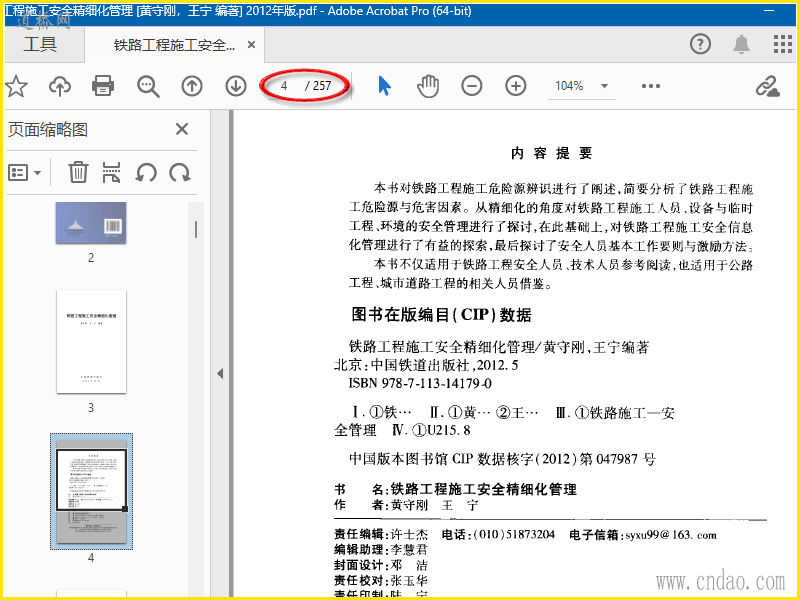
Task: Click the line 北京:中国铁道出版社,2012.5
Action: pos(427,365)
